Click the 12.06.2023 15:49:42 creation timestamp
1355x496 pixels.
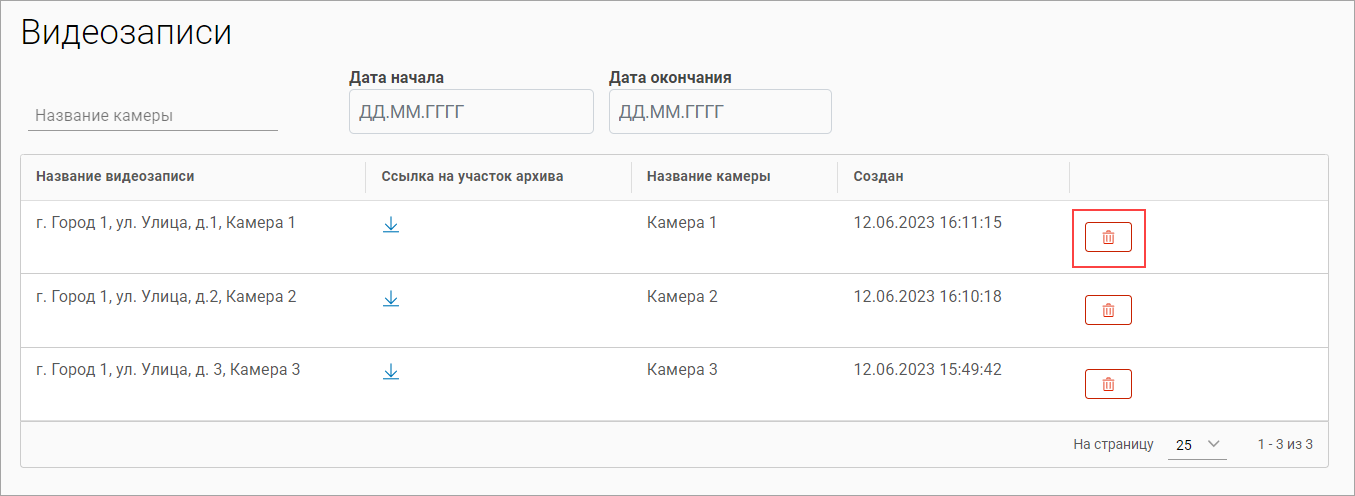(x=927, y=370)
